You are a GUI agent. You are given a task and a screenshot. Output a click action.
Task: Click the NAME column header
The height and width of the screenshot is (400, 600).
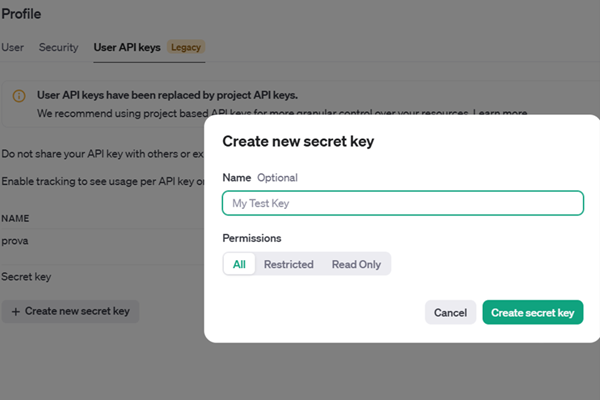[x=15, y=217]
